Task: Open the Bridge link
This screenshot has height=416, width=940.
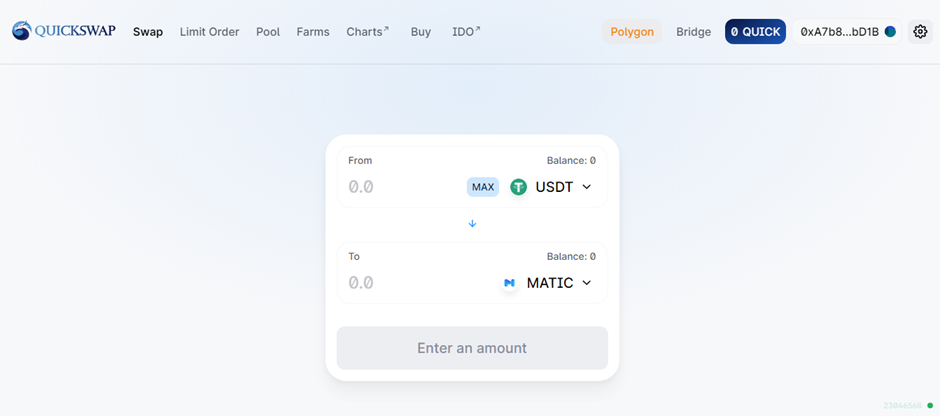Action: tap(694, 32)
